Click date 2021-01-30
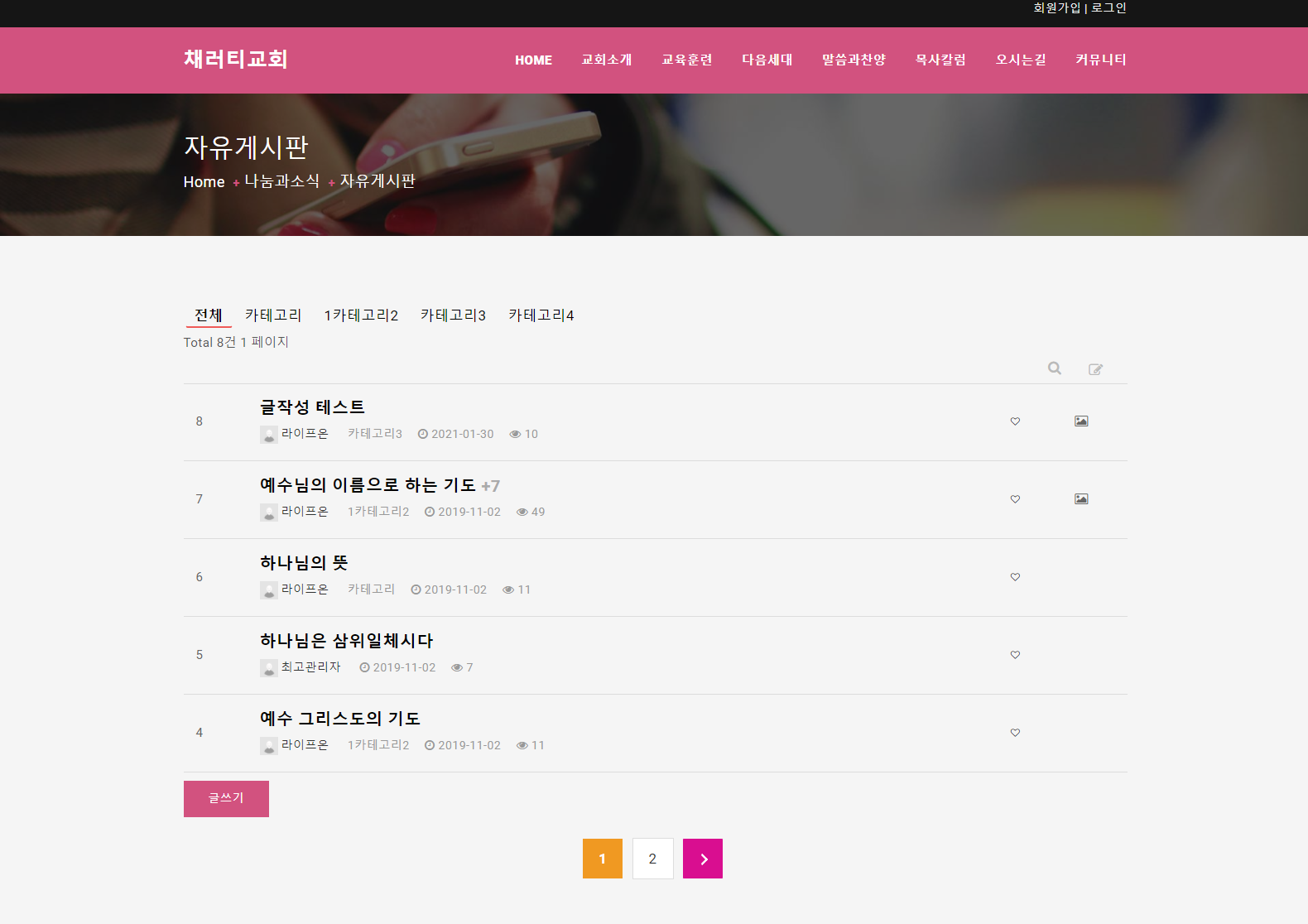1308x924 pixels. (x=462, y=434)
